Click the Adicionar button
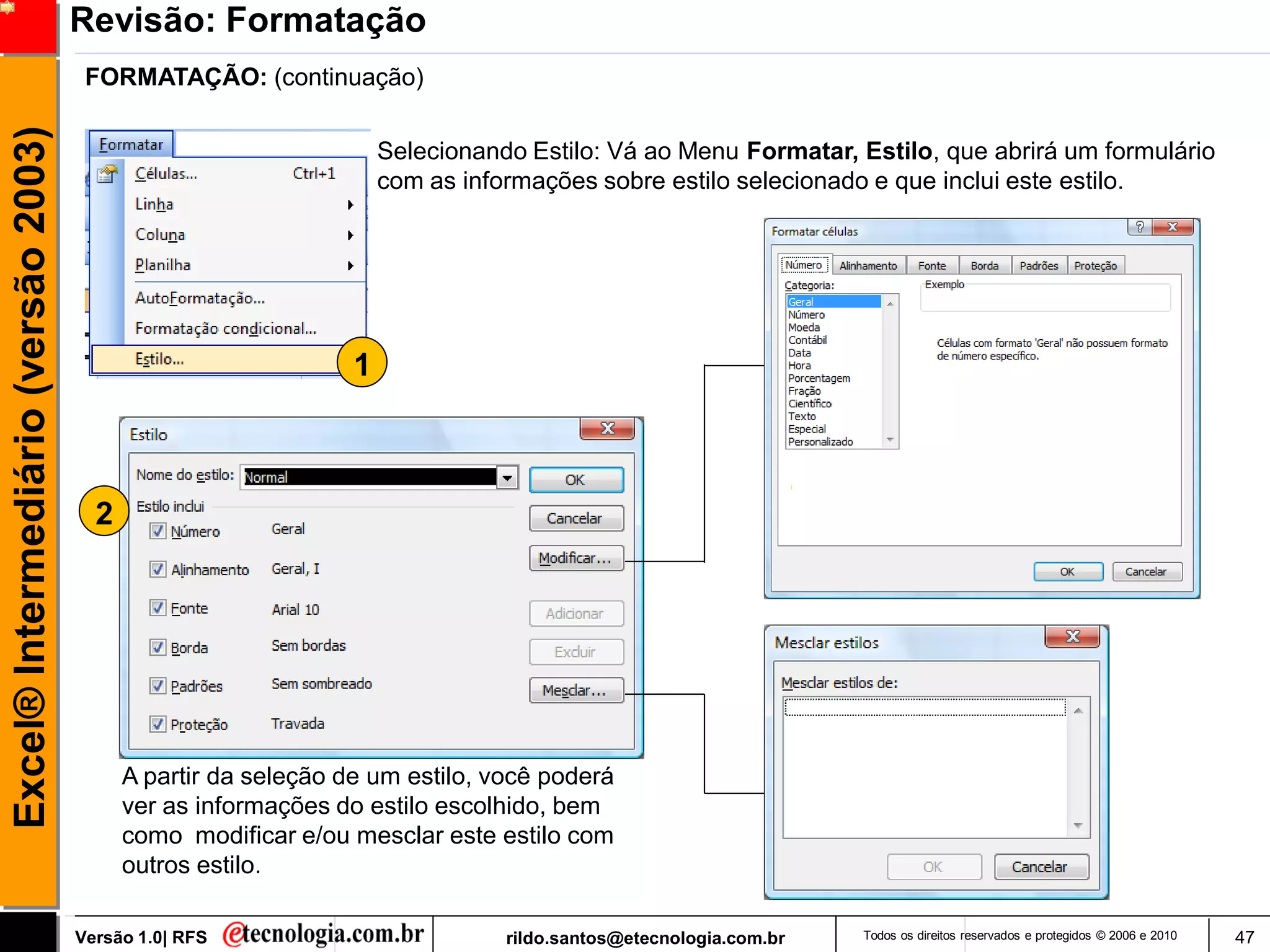The height and width of the screenshot is (952, 1270). pos(576,614)
